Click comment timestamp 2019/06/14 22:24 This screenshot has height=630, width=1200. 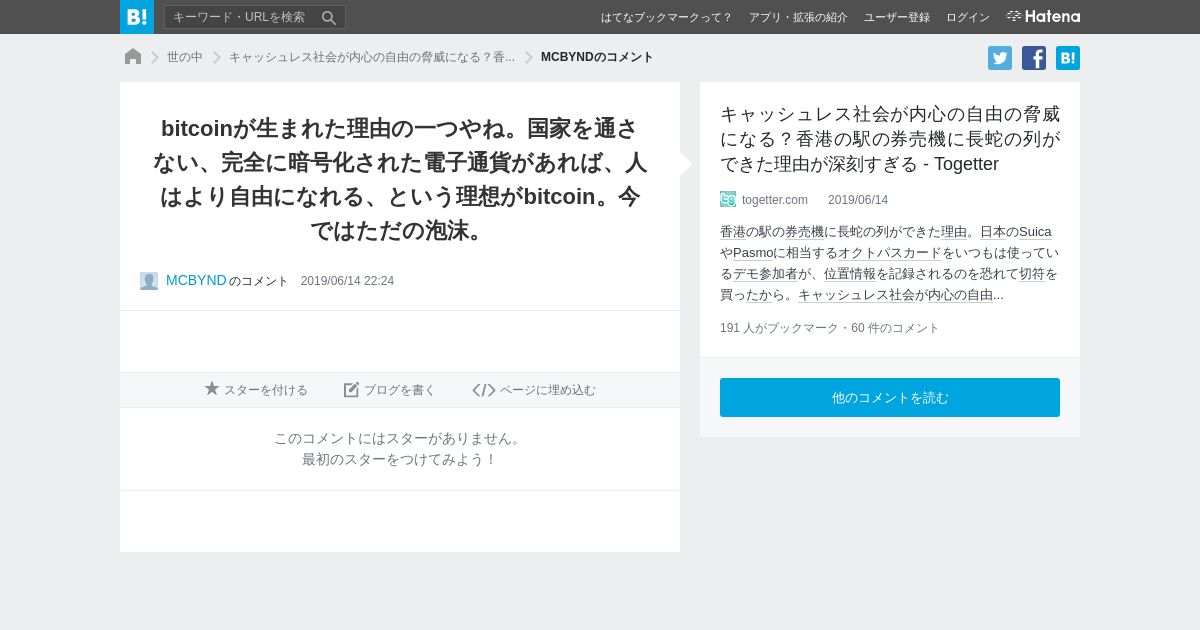[x=347, y=281]
